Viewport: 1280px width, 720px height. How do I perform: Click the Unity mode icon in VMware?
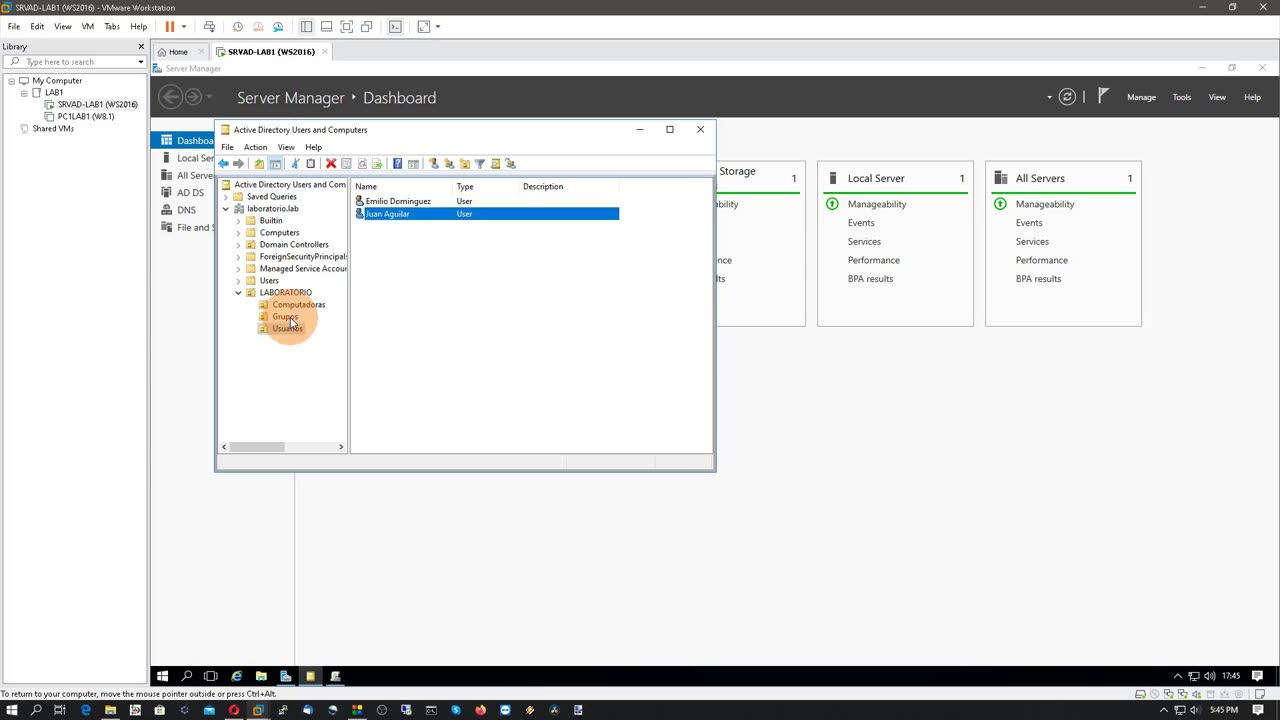pyautogui.click(x=366, y=27)
